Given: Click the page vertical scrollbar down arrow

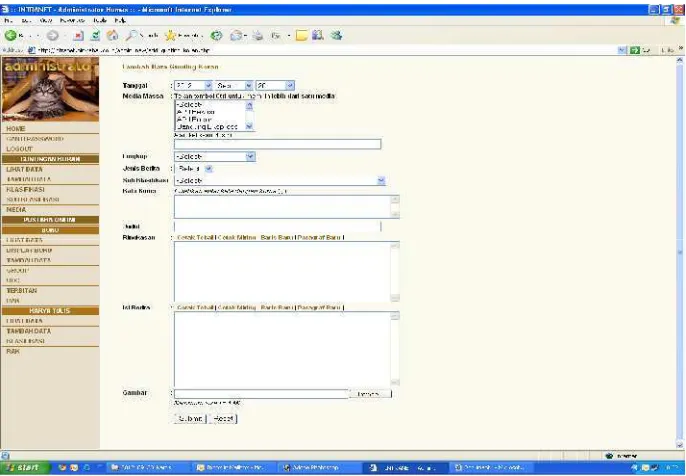Looking at the screenshot, I should [679, 445].
